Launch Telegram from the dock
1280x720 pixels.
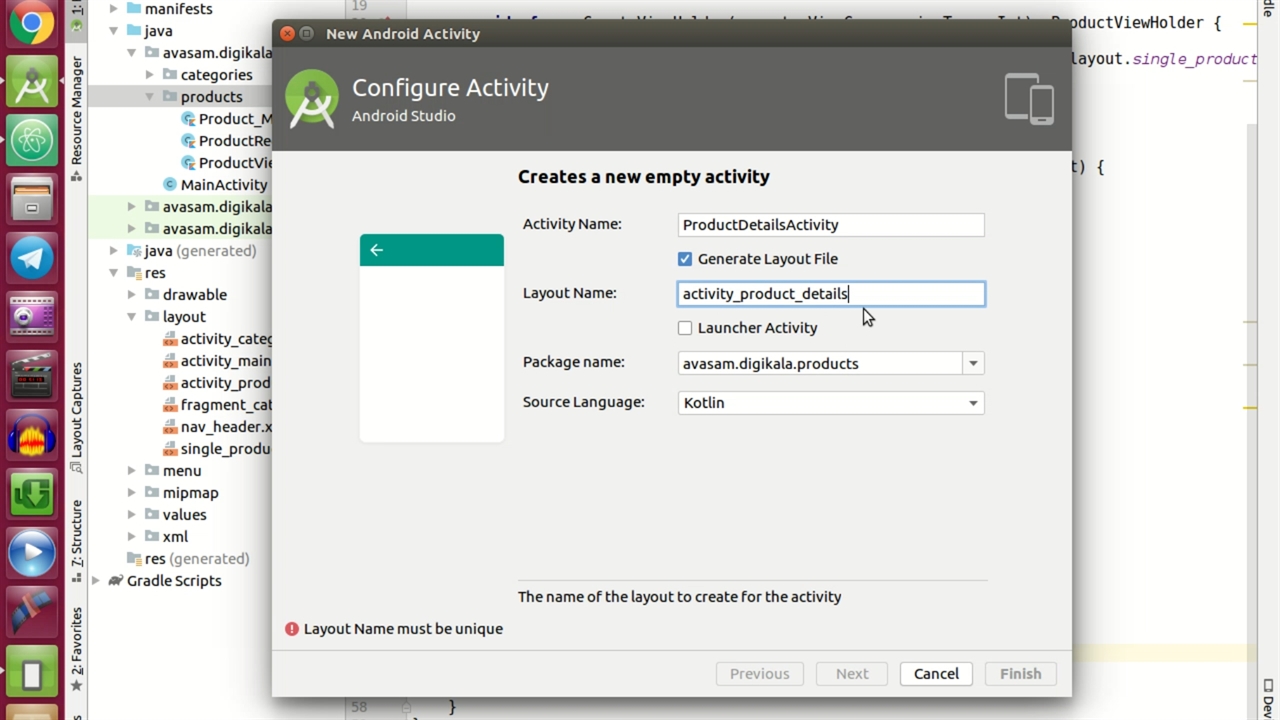32,259
